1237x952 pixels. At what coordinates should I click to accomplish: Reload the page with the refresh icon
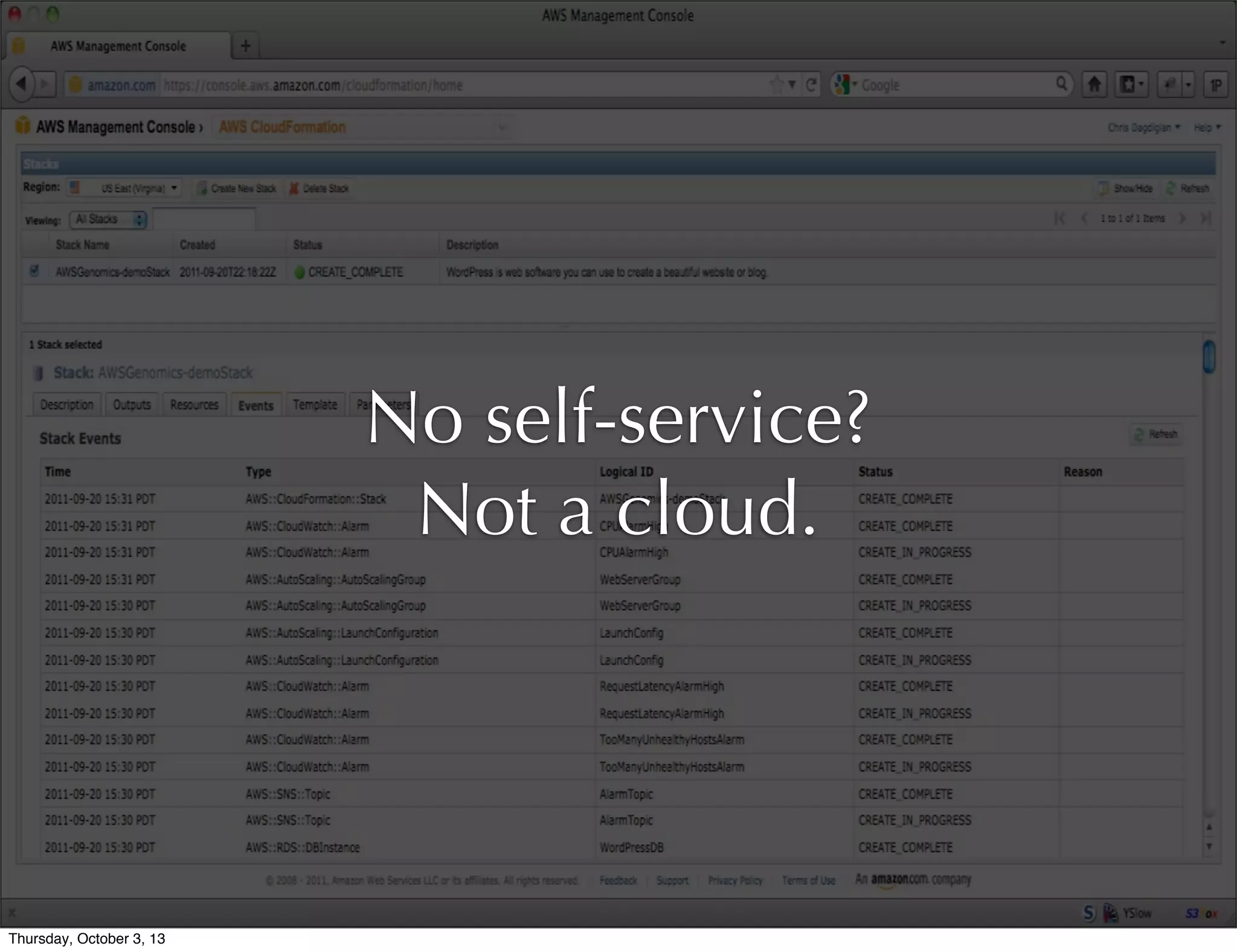click(811, 85)
